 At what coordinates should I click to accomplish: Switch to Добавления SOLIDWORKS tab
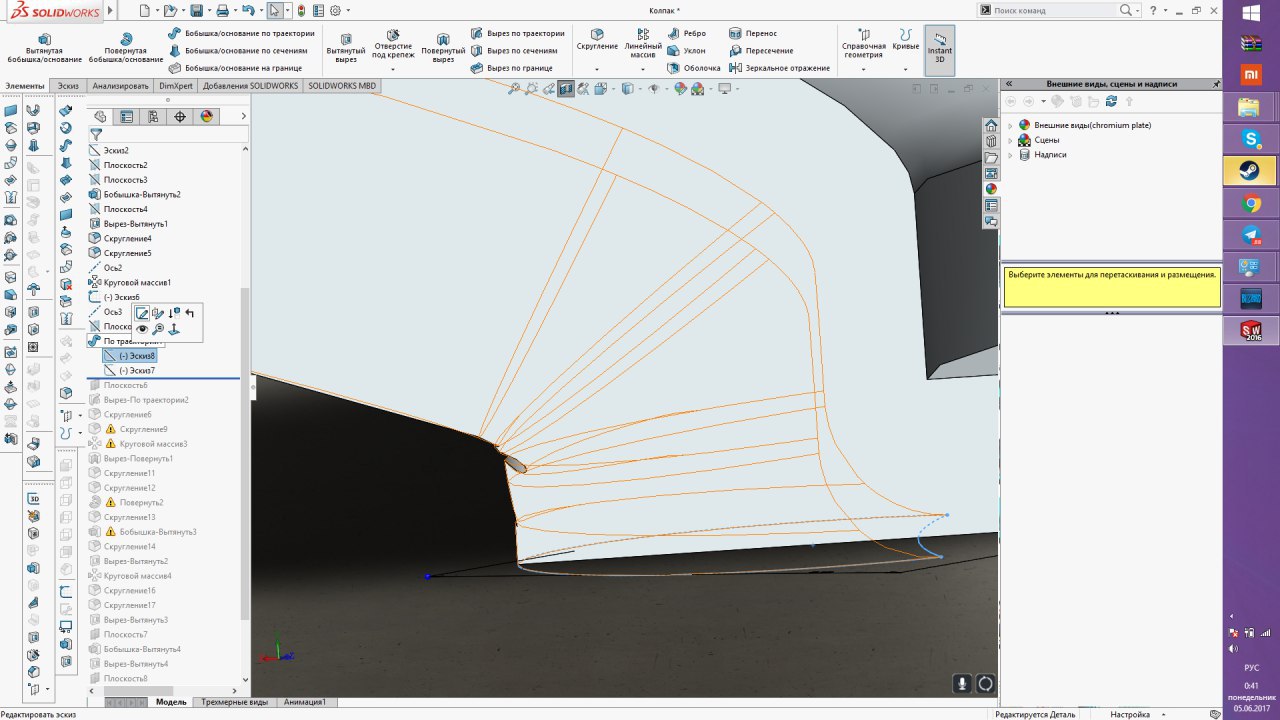click(x=250, y=86)
